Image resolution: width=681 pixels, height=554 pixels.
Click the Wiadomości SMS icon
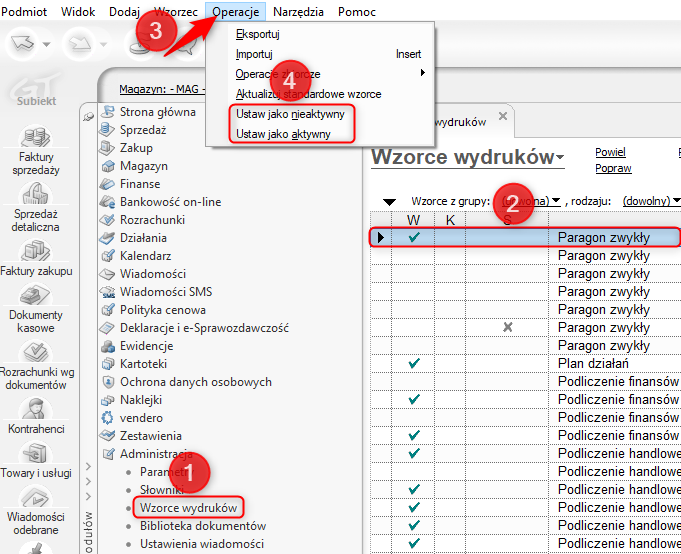pyautogui.click(x=108, y=292)
